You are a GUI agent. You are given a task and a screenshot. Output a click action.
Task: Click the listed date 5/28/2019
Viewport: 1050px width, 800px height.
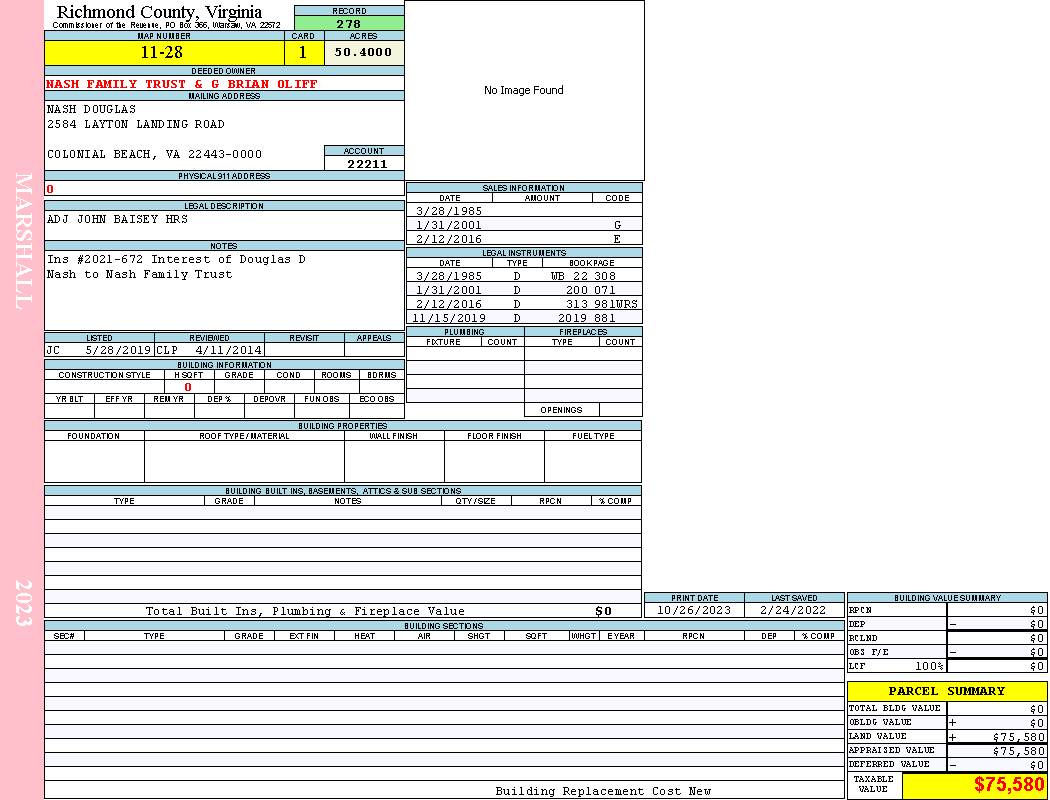click(118, 351)
